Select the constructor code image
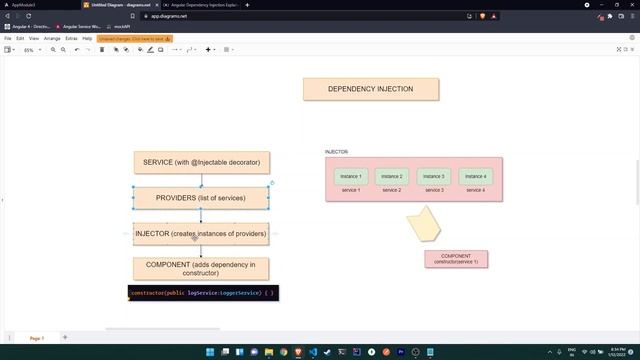Image resolution: width=640 pixels, height=360 pixels. point(203,293)
